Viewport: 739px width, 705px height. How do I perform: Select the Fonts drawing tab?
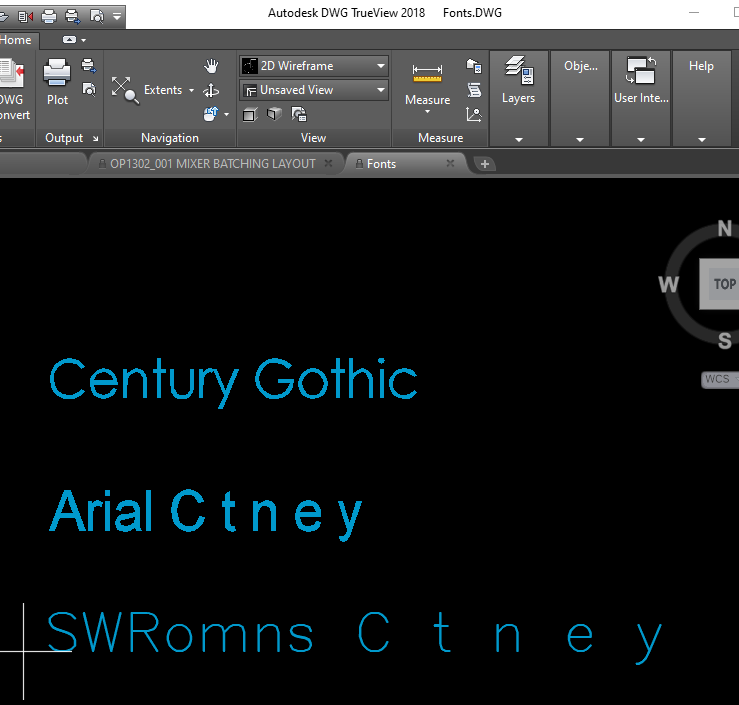pyautogui.click(x=381, y=164)
